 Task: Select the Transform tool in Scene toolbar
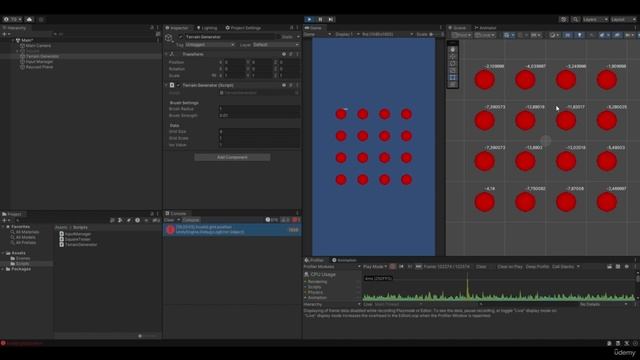point(452,84)
